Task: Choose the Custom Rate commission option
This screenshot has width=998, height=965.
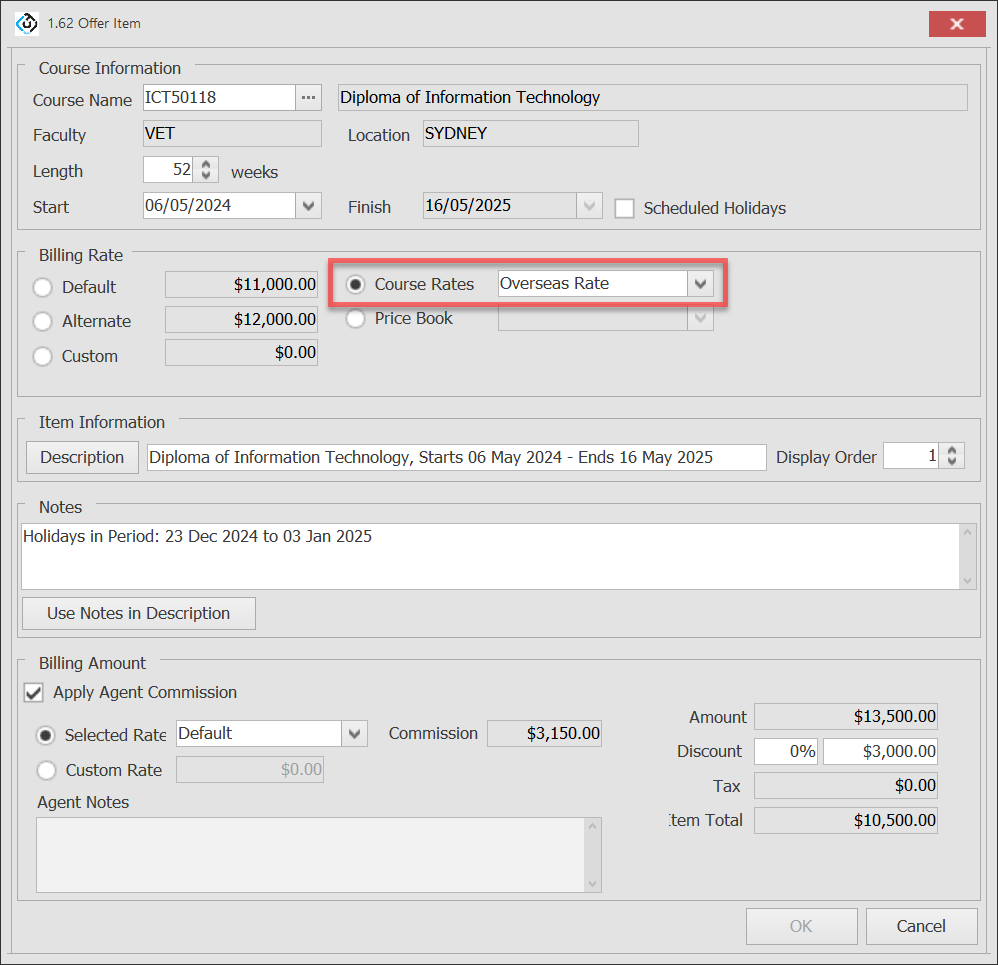Action: click(x=46, y=770)
